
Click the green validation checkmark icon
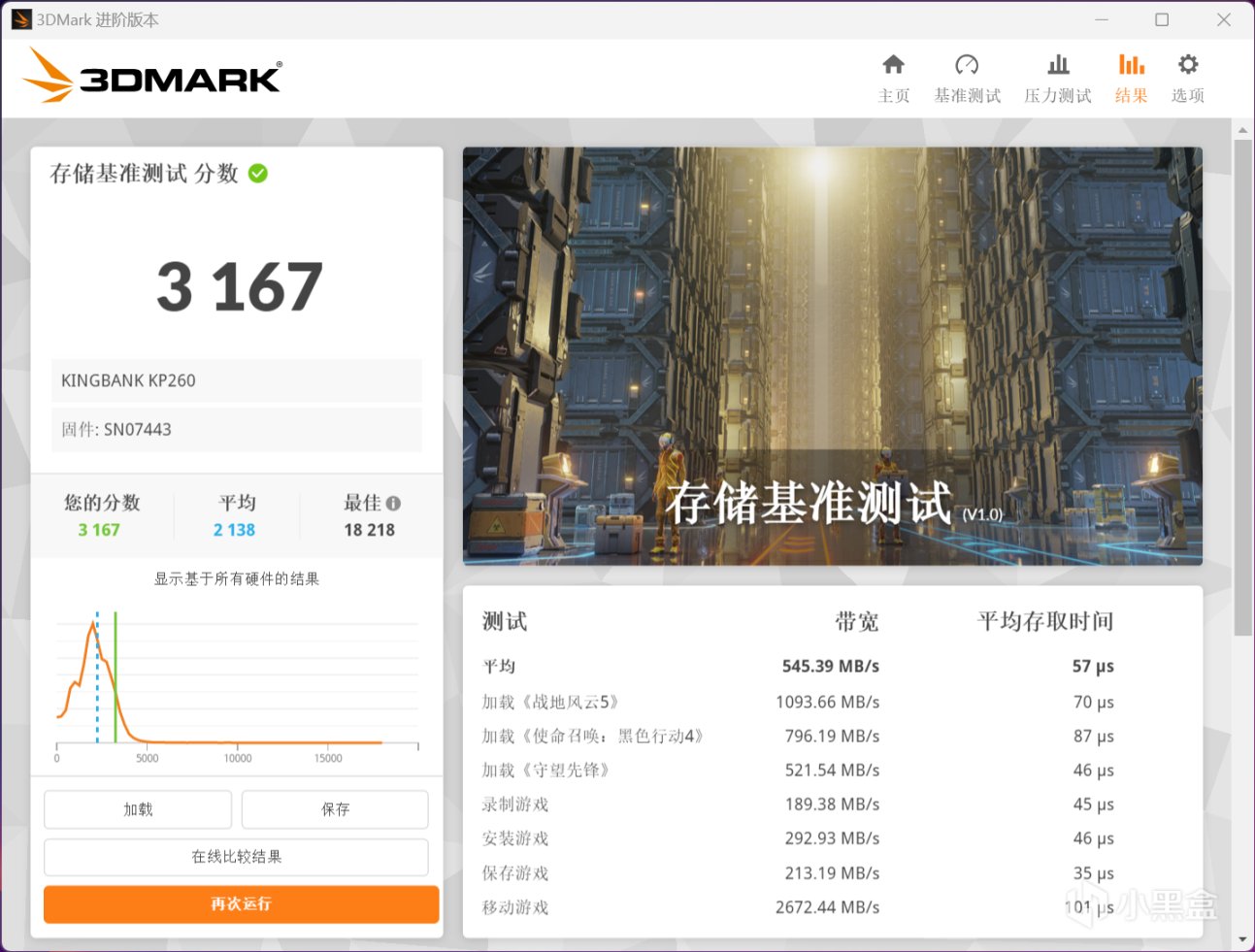pos(258,174)
